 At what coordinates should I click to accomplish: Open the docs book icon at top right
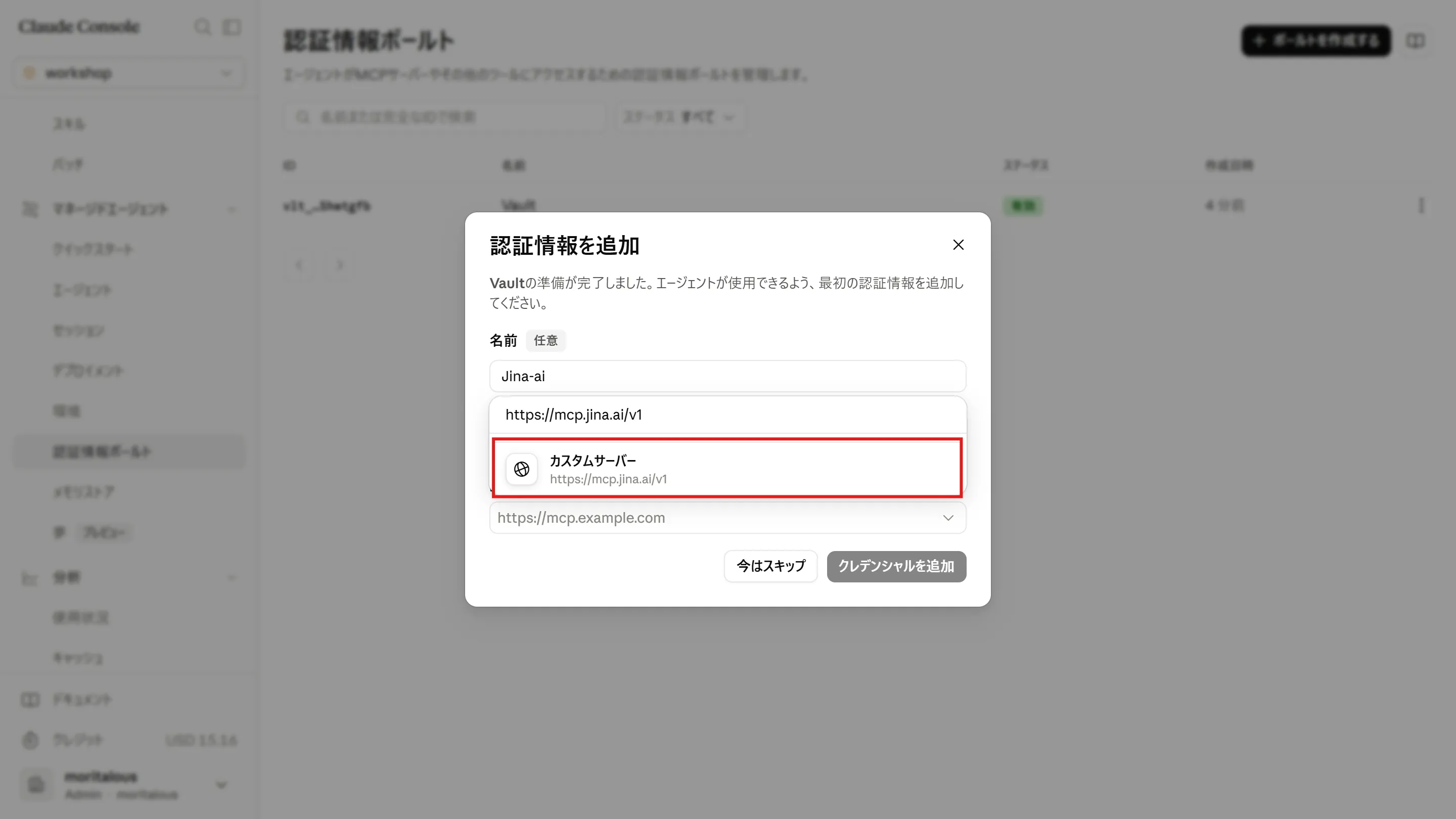pyautogui.click(x=1416, y=40)
